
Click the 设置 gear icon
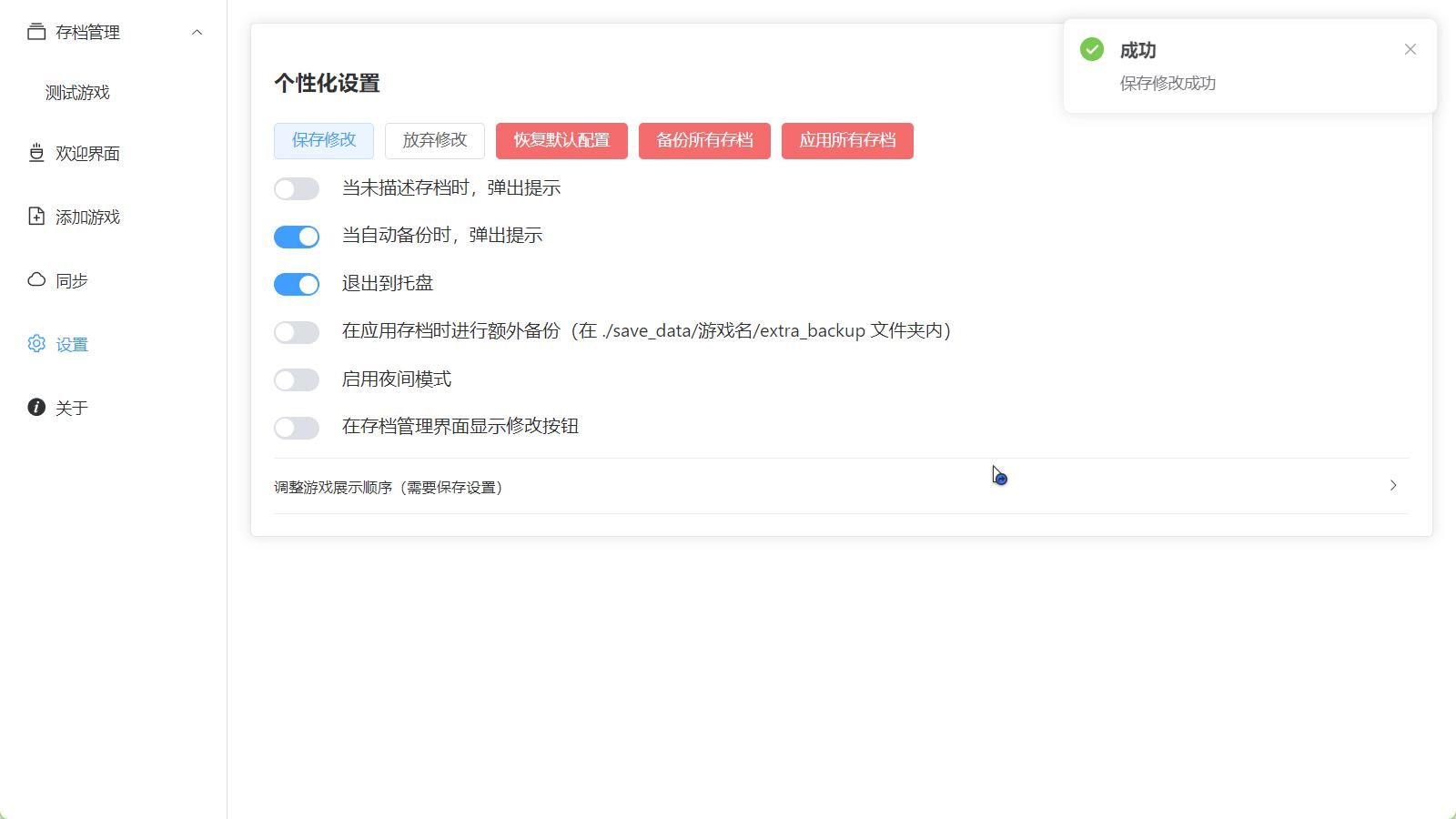(x=35, y=343)
